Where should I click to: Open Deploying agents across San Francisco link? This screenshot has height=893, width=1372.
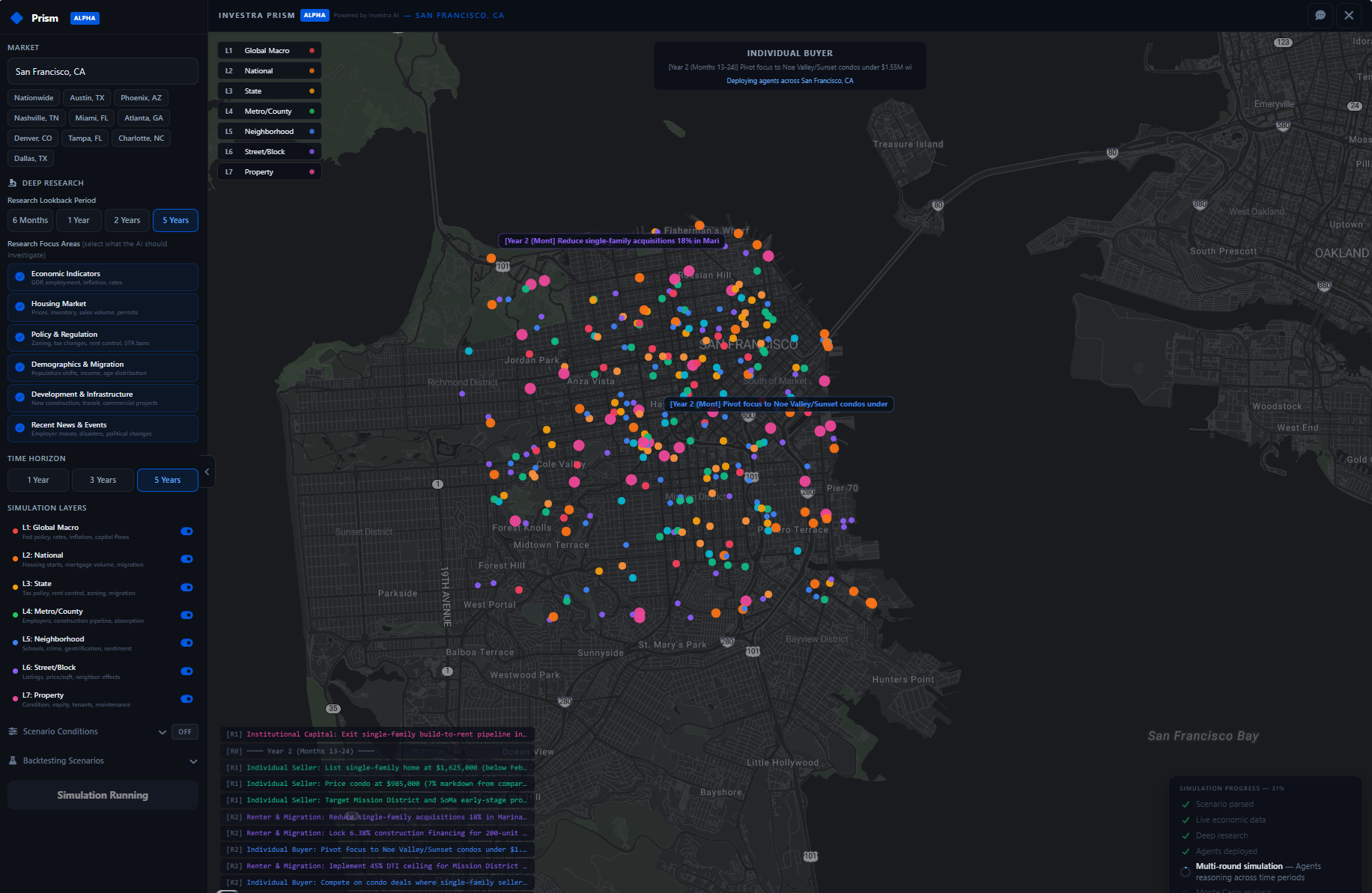(789, 80)
